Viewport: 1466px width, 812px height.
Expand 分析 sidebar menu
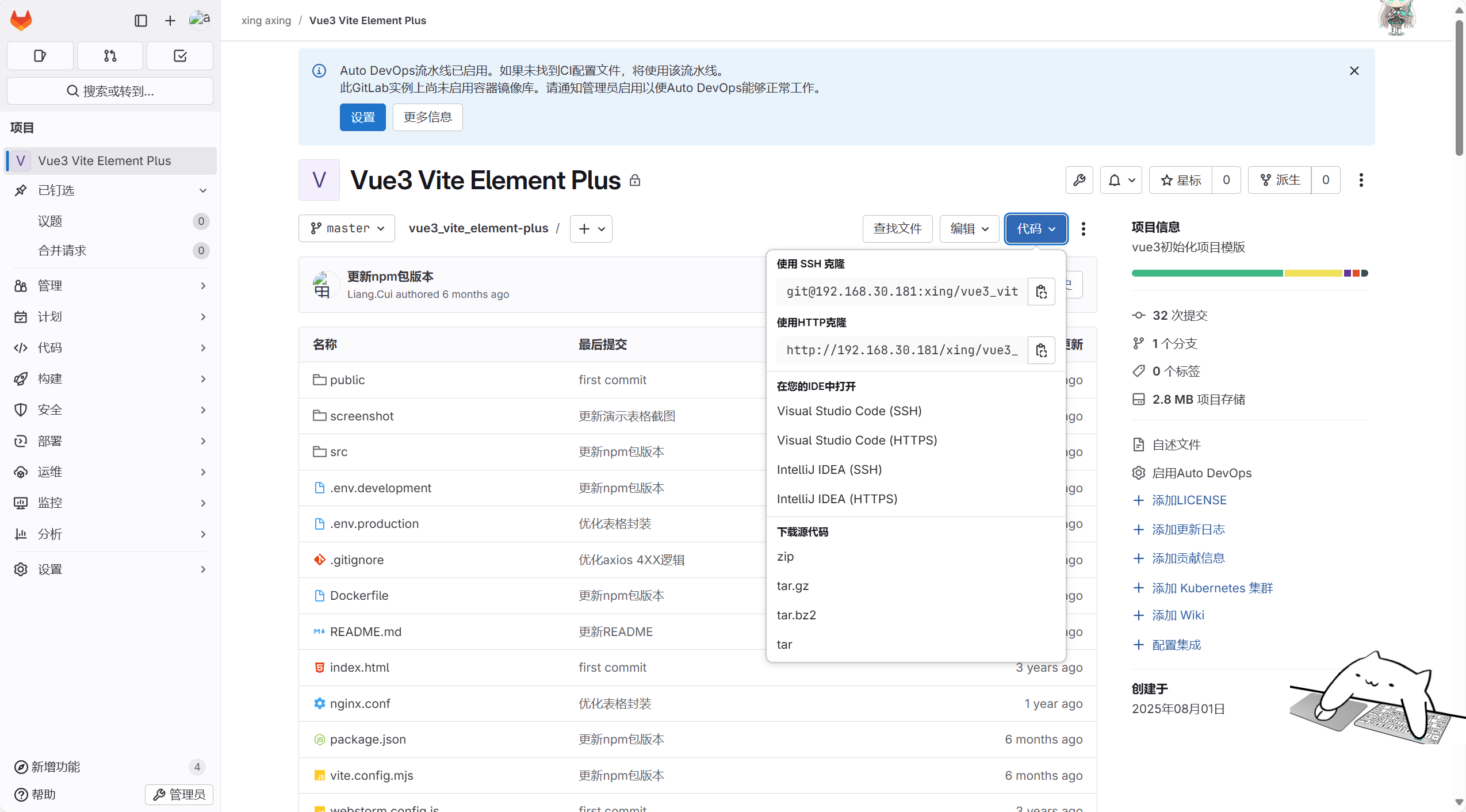[x=110, y=534]
